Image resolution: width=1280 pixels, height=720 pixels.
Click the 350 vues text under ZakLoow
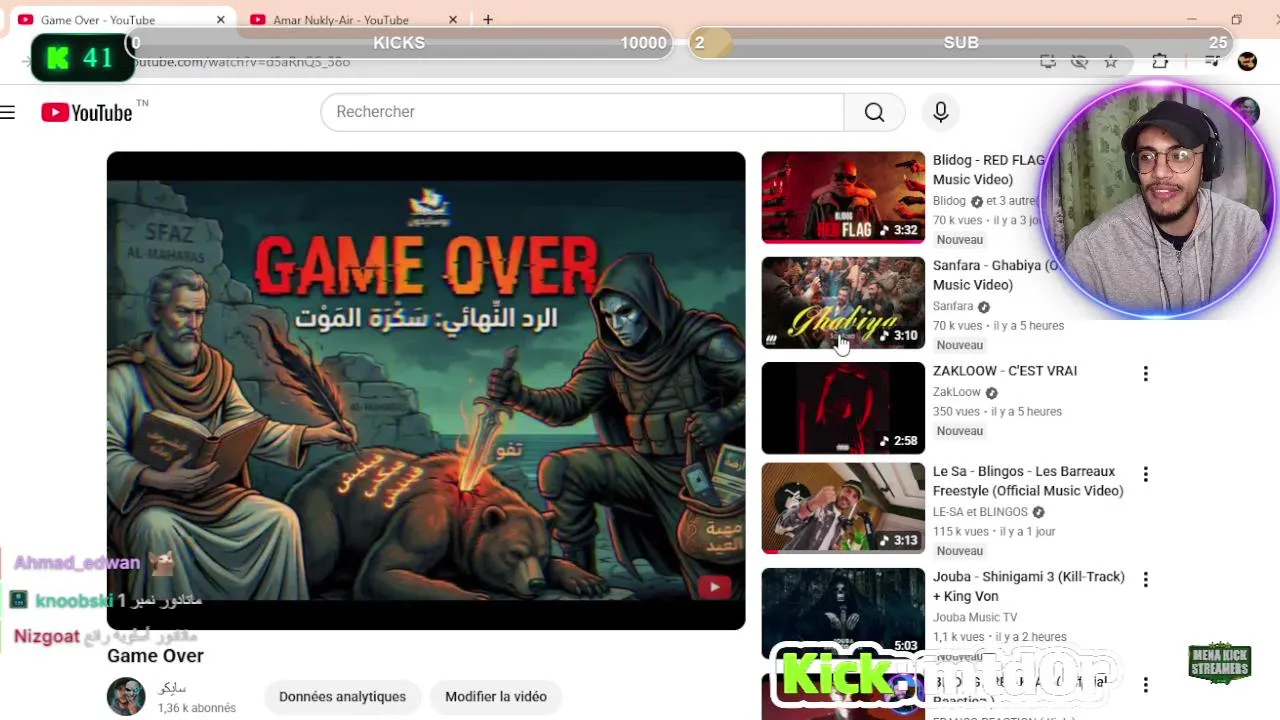point(956,412)
